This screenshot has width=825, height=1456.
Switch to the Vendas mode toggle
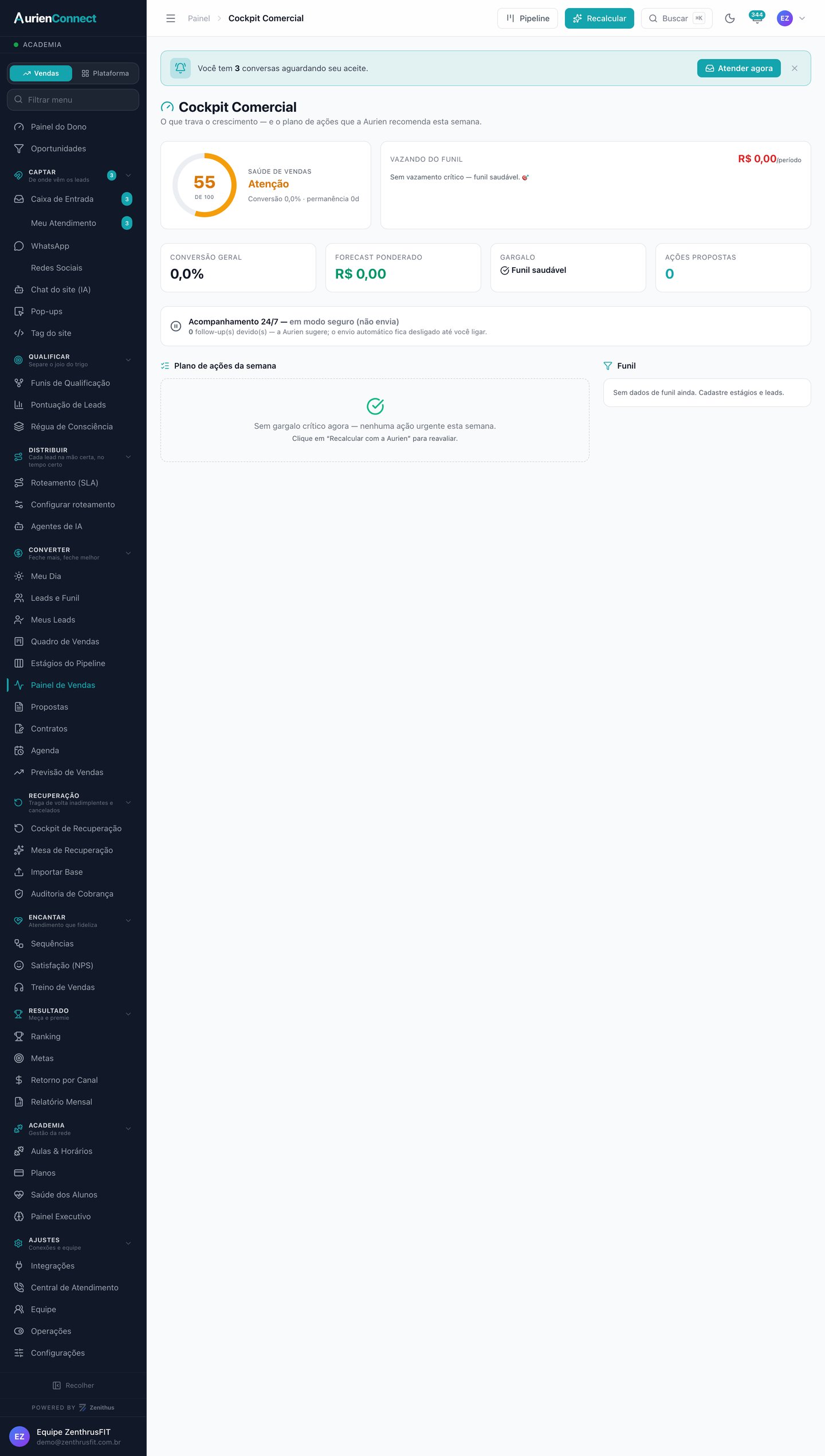(x=41, y=73)
